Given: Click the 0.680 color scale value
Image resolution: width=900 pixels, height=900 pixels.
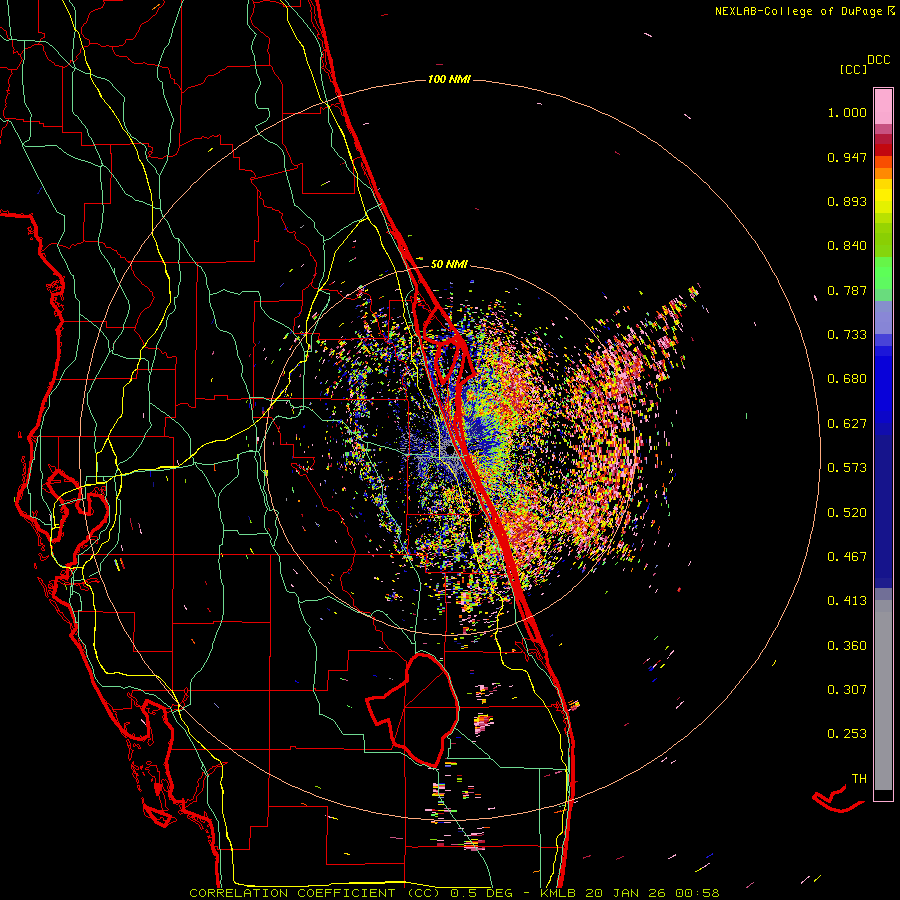Looking at the screenshot, I should (x=847, y=379).
